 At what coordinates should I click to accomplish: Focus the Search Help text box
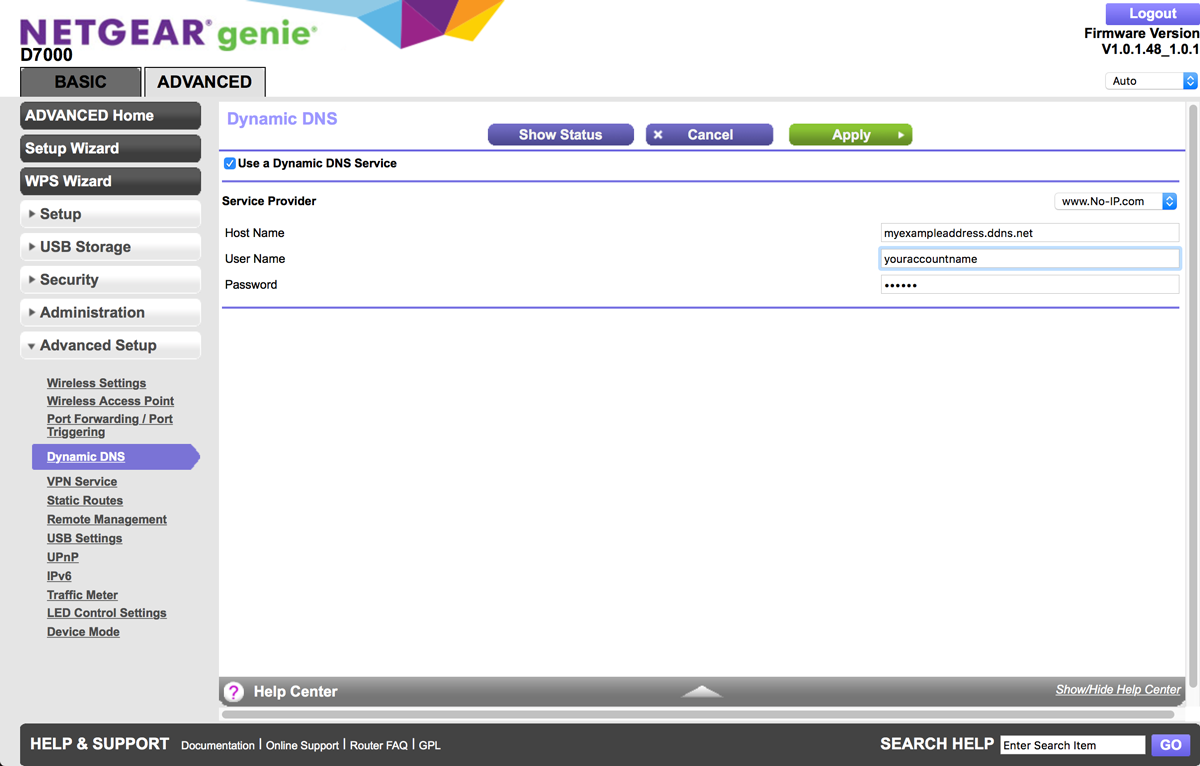tap(1072, 745)
